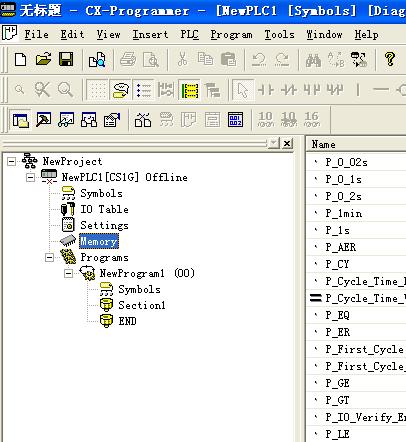Select the P_CY symbol row
The width and height of the screenshot is (406, 442).
coord(356,264)
